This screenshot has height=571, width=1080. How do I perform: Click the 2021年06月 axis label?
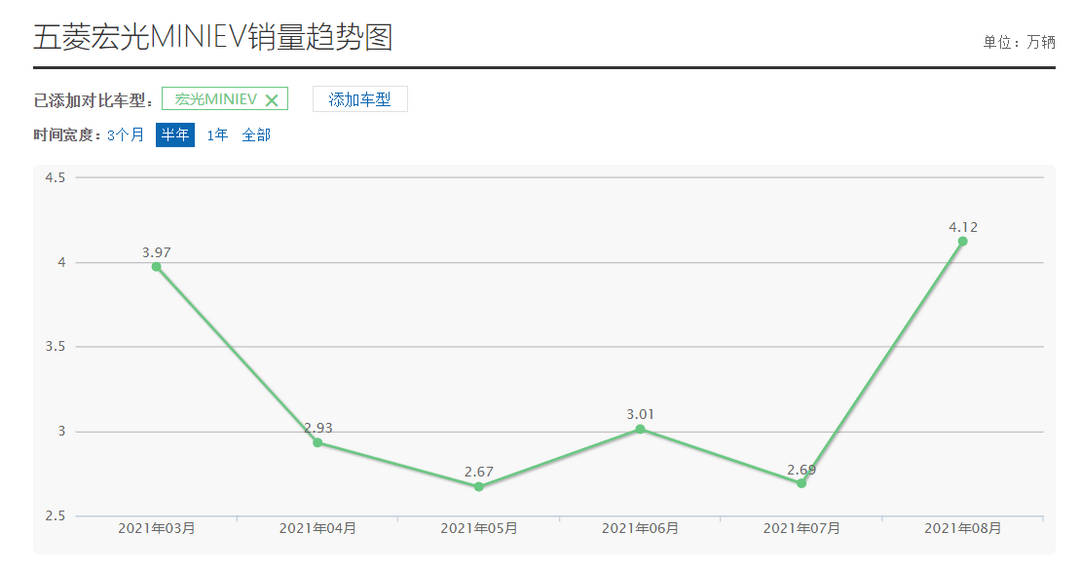click(640, 528)
